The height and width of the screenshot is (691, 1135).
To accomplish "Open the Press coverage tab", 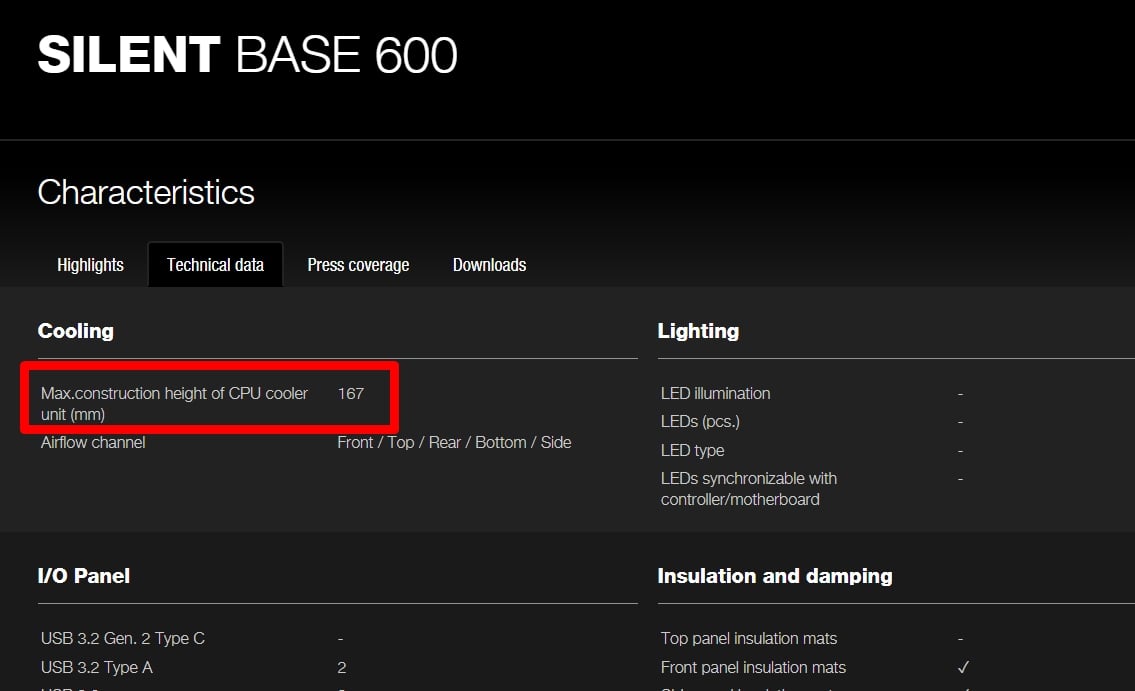I will [358, 265].
